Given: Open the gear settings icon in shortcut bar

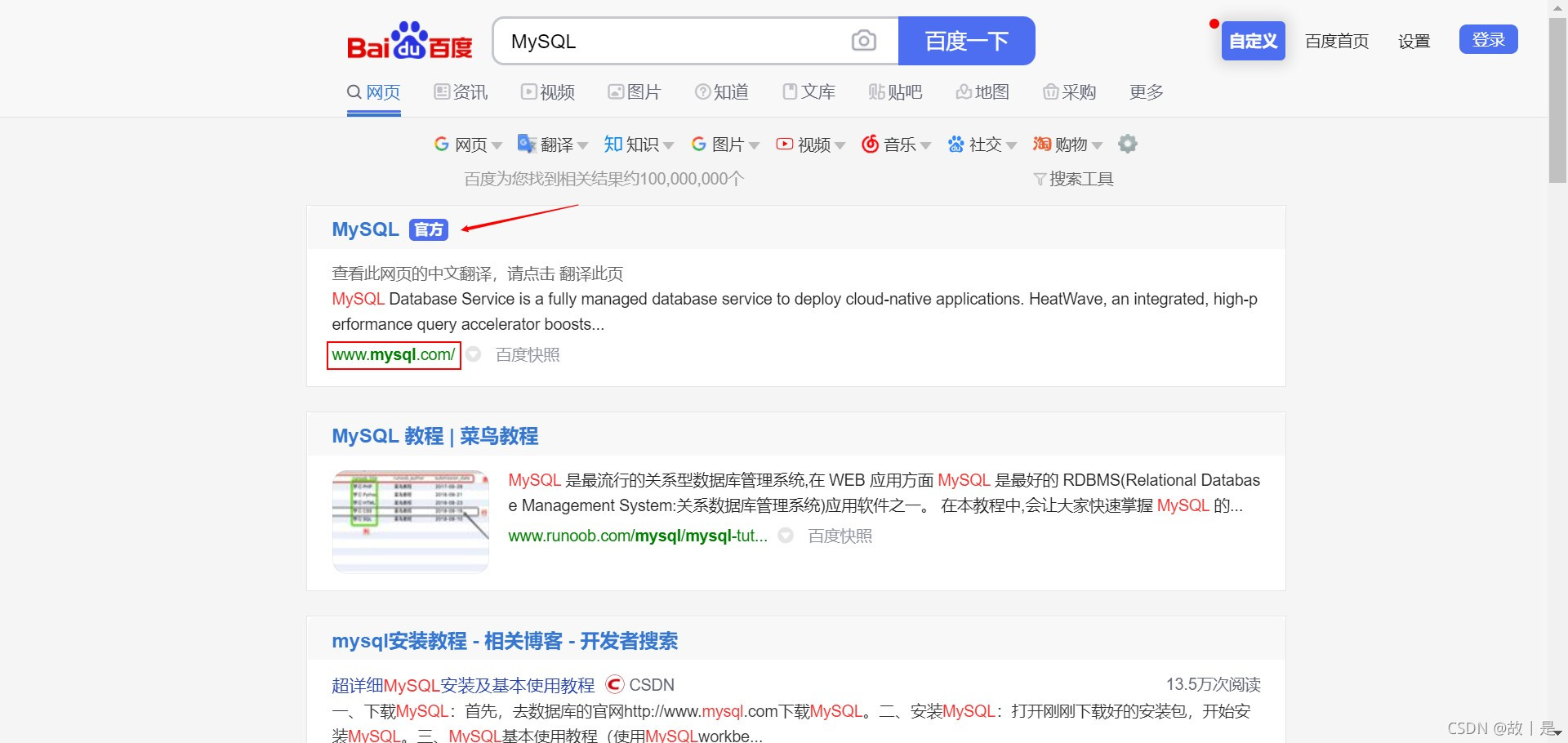Looking at the screenshot, I should 1128,145.
